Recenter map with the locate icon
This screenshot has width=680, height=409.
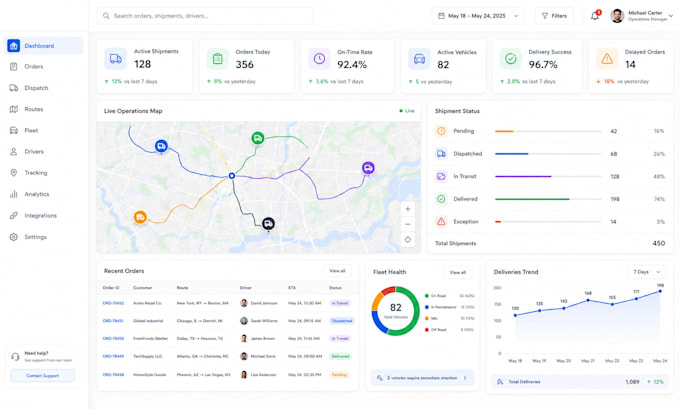click(408, 239)
